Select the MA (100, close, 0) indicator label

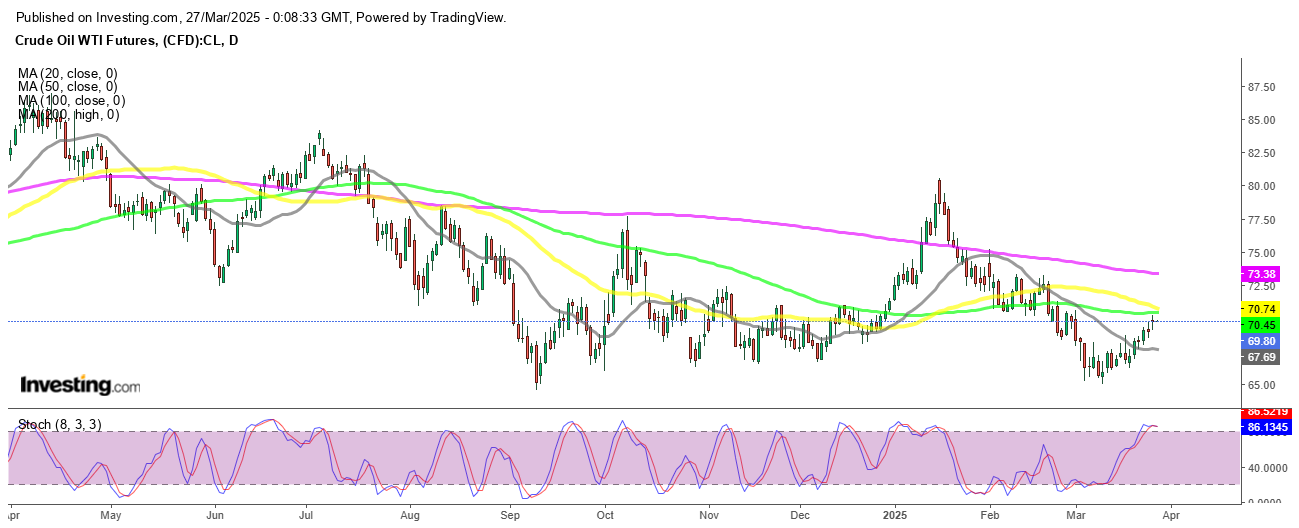(71, 101)
